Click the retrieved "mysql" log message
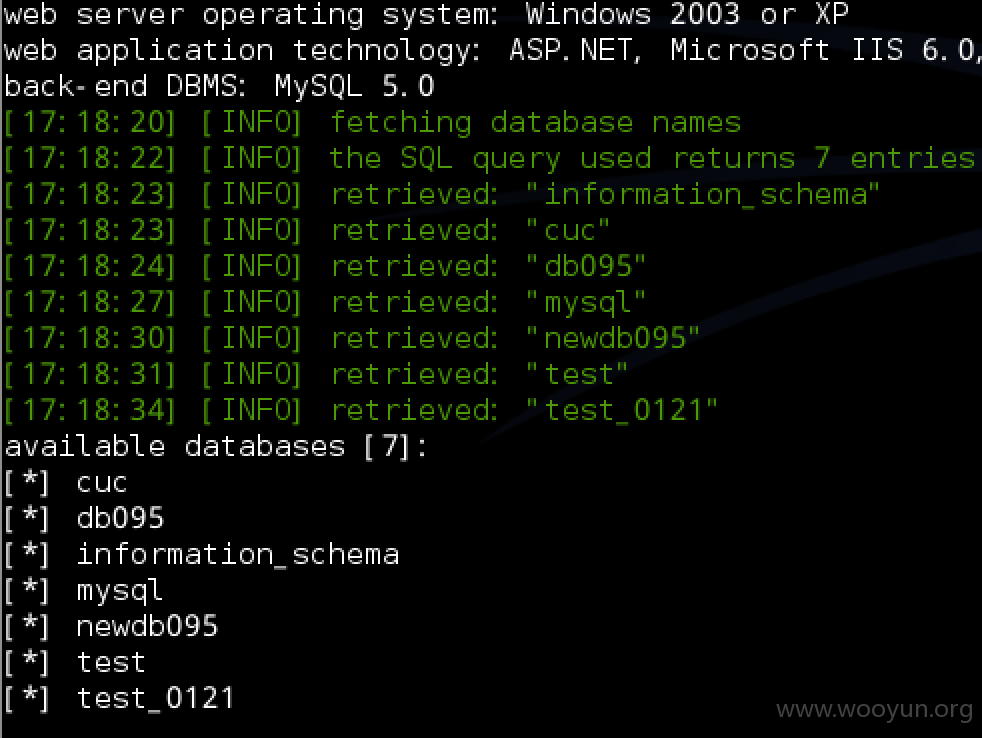 (x=325, y=303)
